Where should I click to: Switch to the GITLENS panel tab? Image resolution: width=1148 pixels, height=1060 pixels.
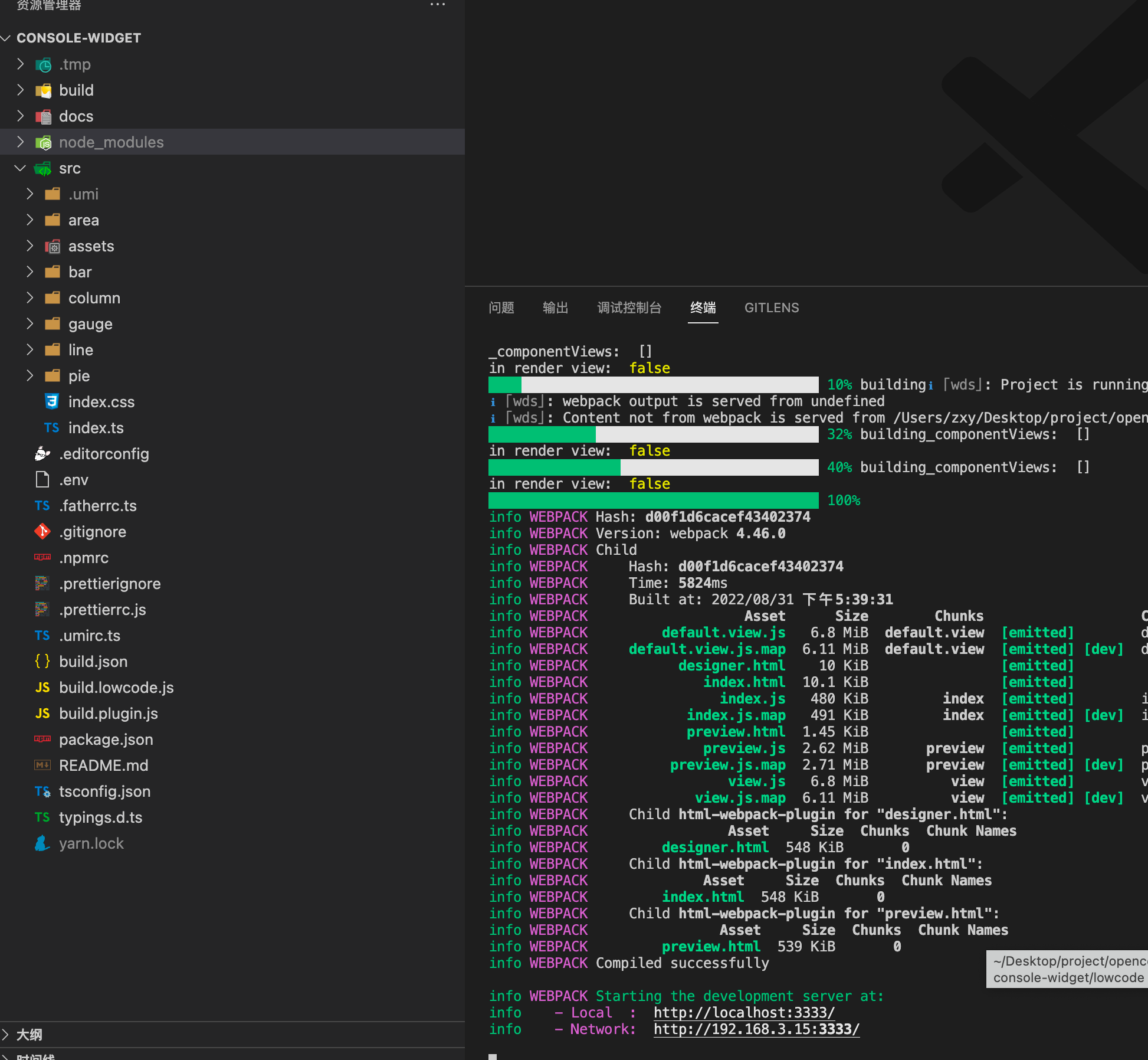click(x=771, y=307)
